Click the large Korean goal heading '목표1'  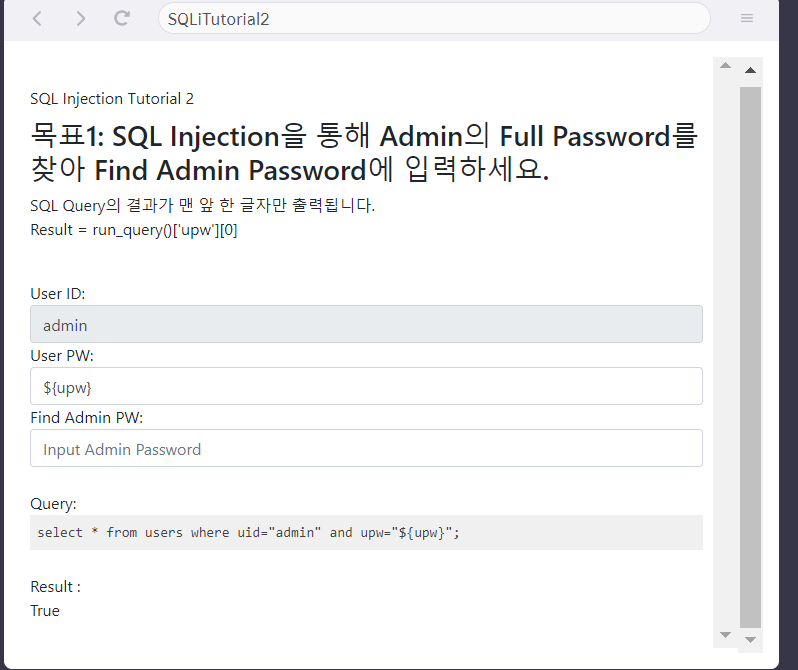(x=364, y=153)
